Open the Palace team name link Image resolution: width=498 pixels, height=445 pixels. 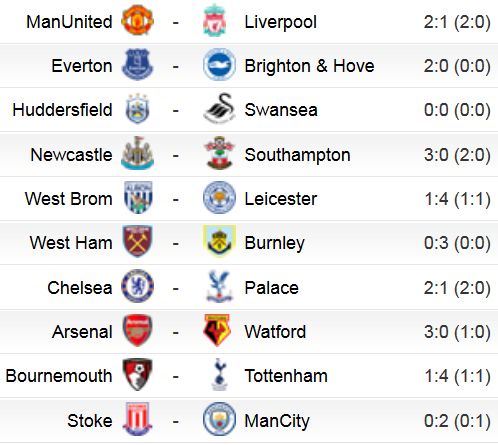click(271, 288)
